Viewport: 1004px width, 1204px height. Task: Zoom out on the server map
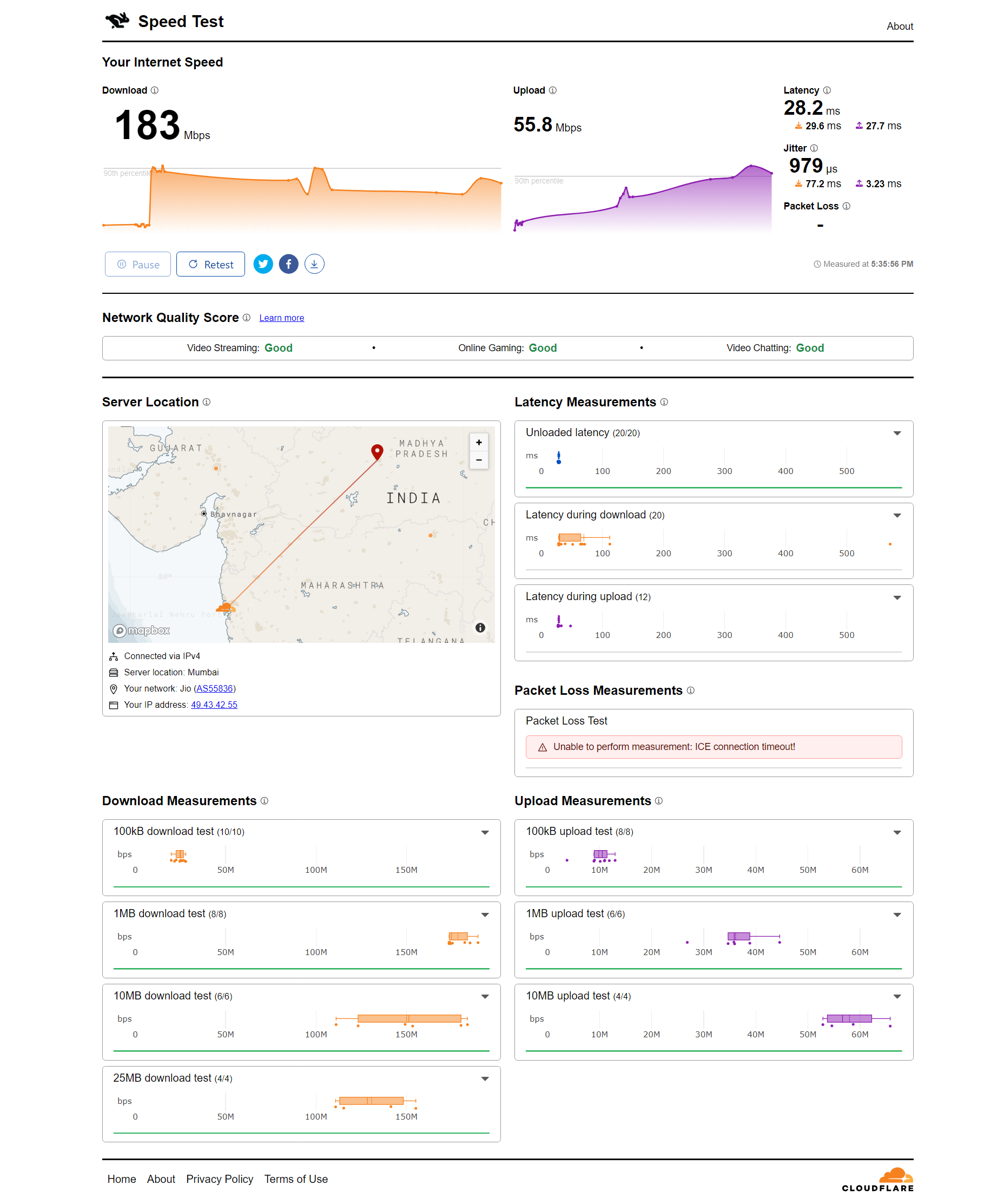(479, 460)
